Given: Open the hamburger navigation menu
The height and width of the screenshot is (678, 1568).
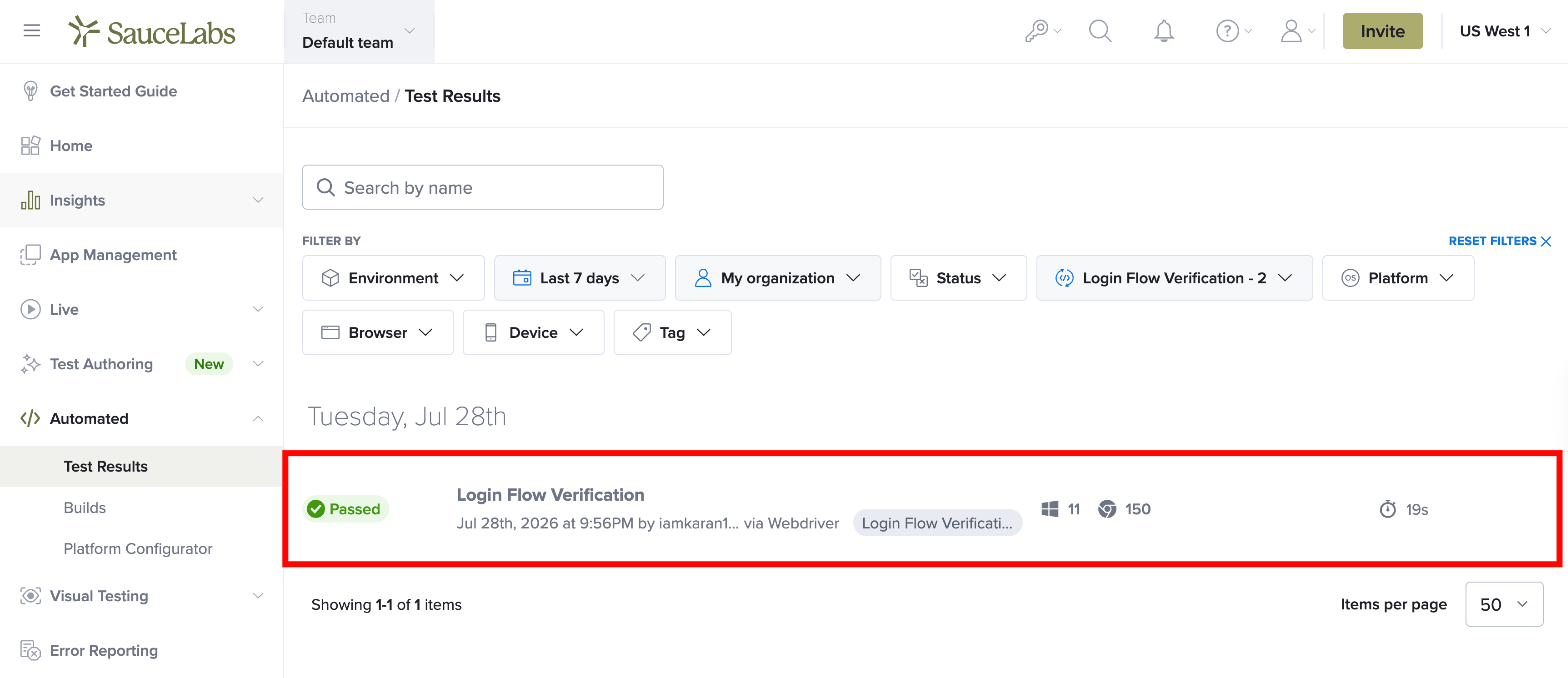Looking at the screenshot, I should (x=32, y=31).
